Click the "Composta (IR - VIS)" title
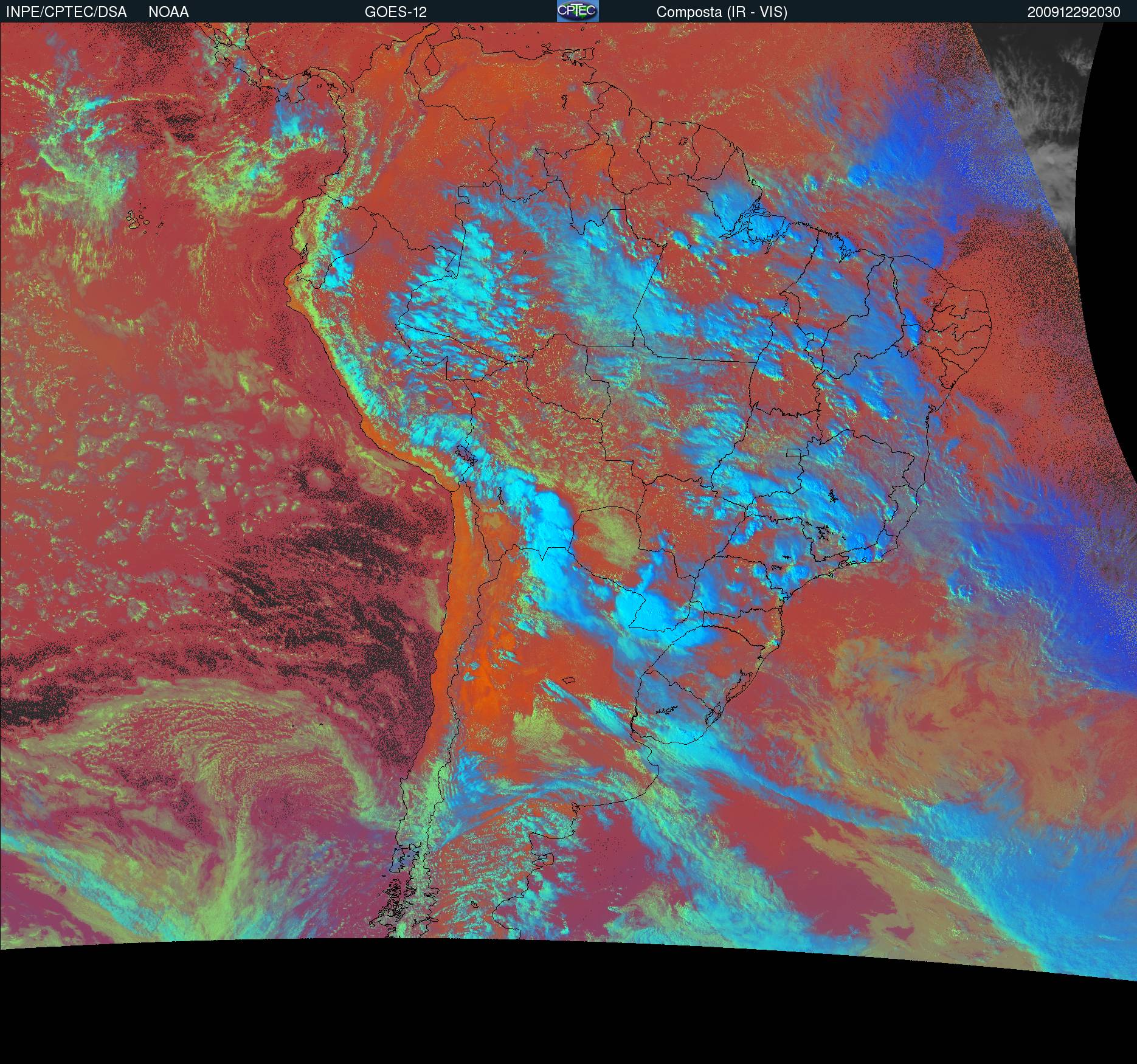 [x=722, y=12]
